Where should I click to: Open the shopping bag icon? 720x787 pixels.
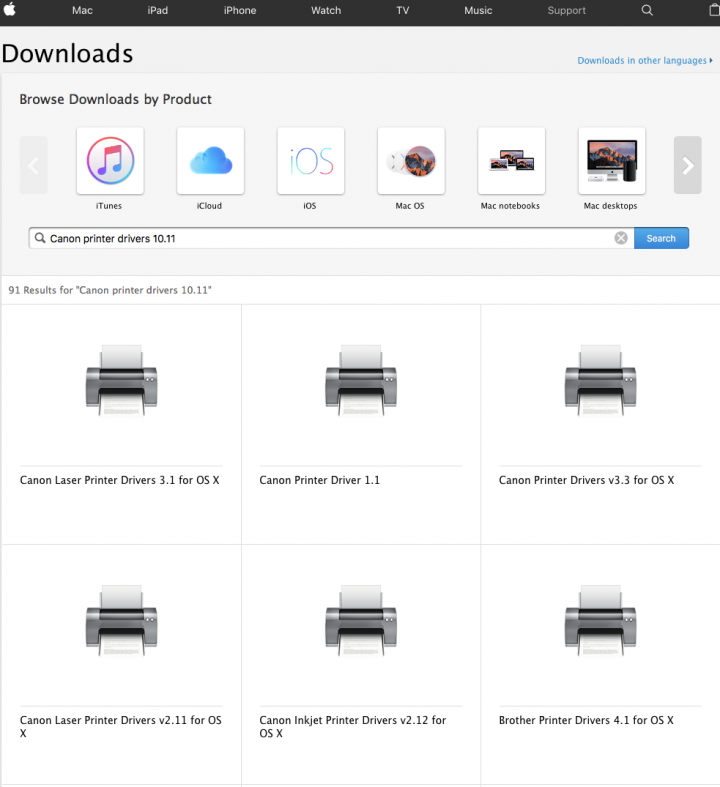click(x=714, y=10)
